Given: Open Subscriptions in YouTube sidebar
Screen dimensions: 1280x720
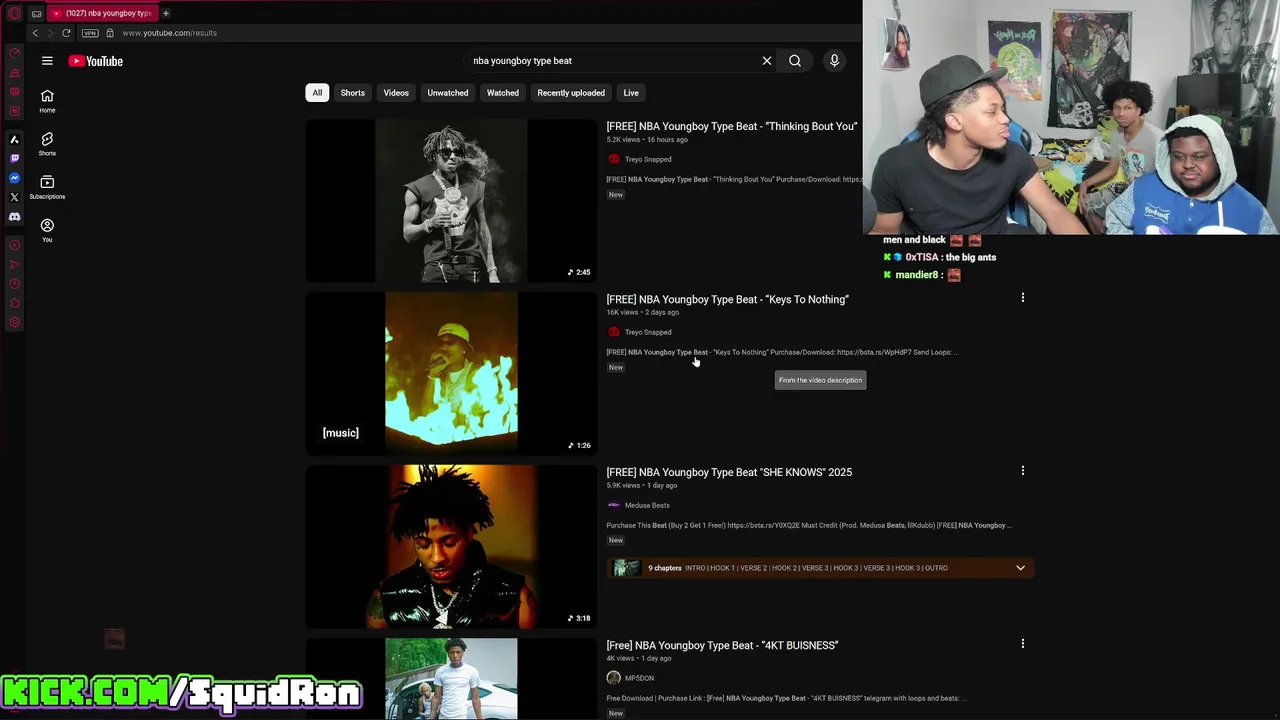Looking at the screenshot, I should [47, 187].
